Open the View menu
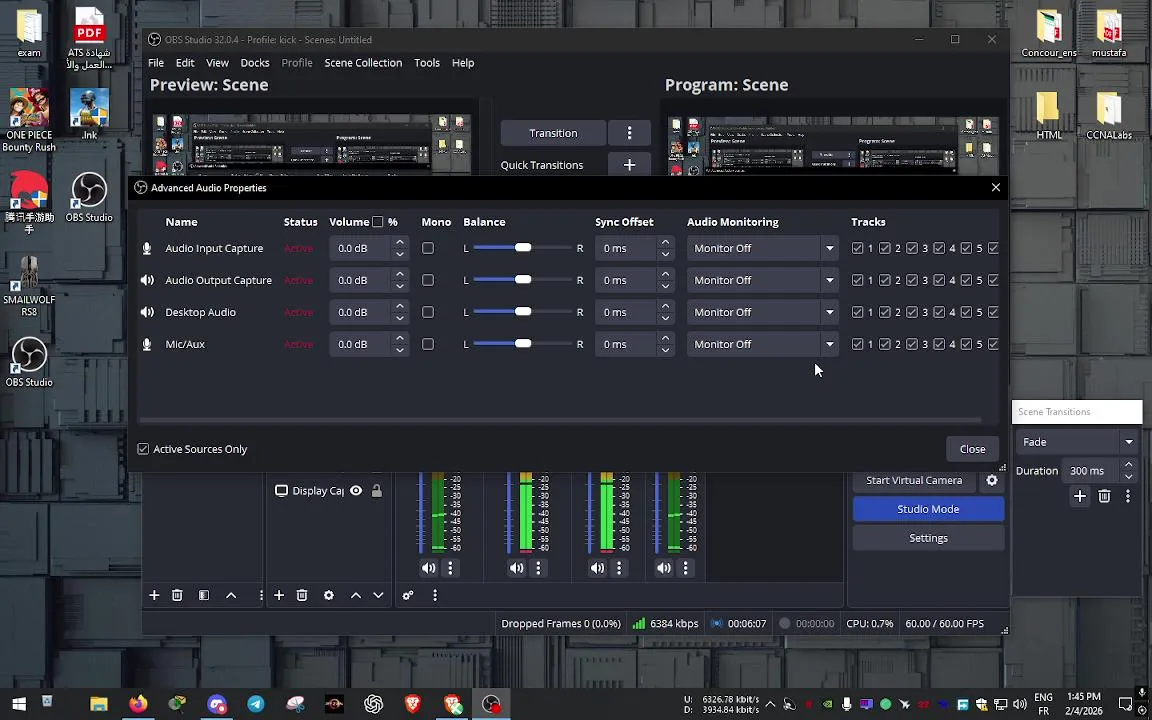 [x=217, y=62]
